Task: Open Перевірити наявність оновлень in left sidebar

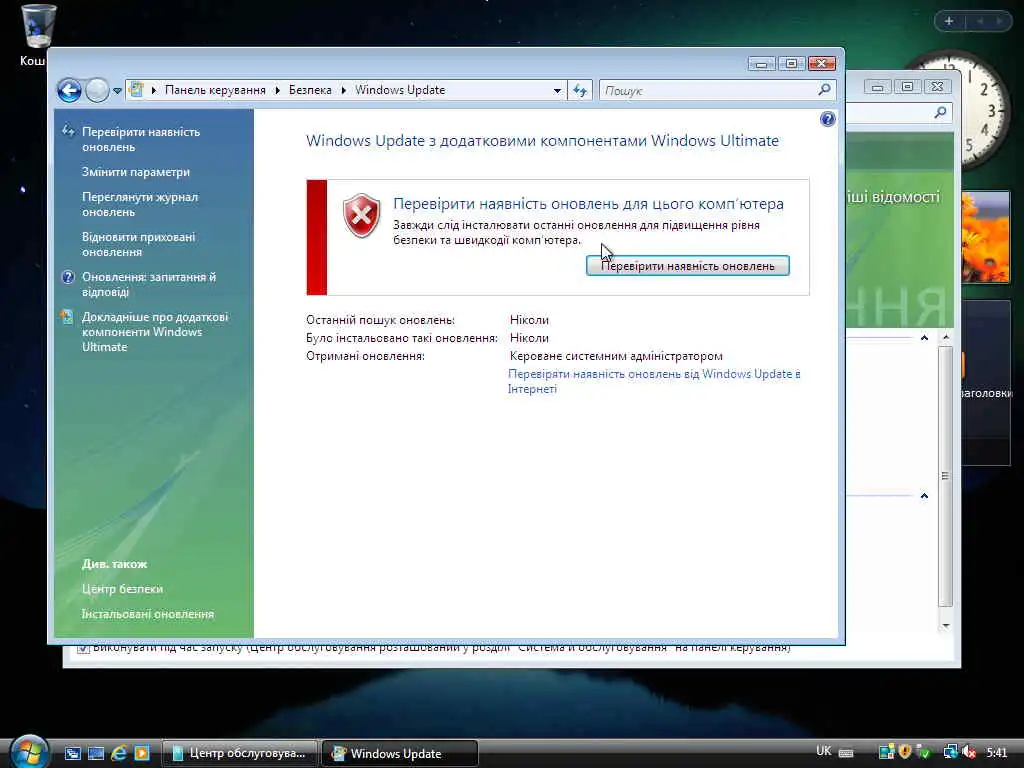Action: point(140,139)
